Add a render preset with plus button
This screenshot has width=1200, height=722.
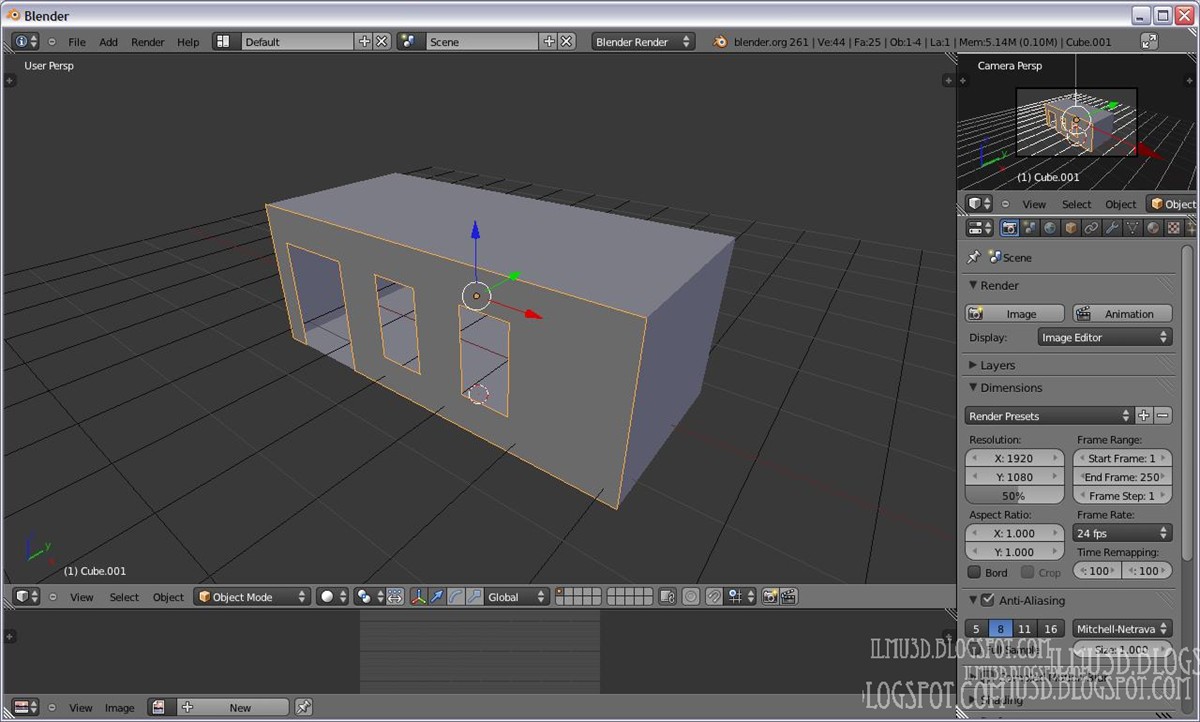tap(1144, 415)
